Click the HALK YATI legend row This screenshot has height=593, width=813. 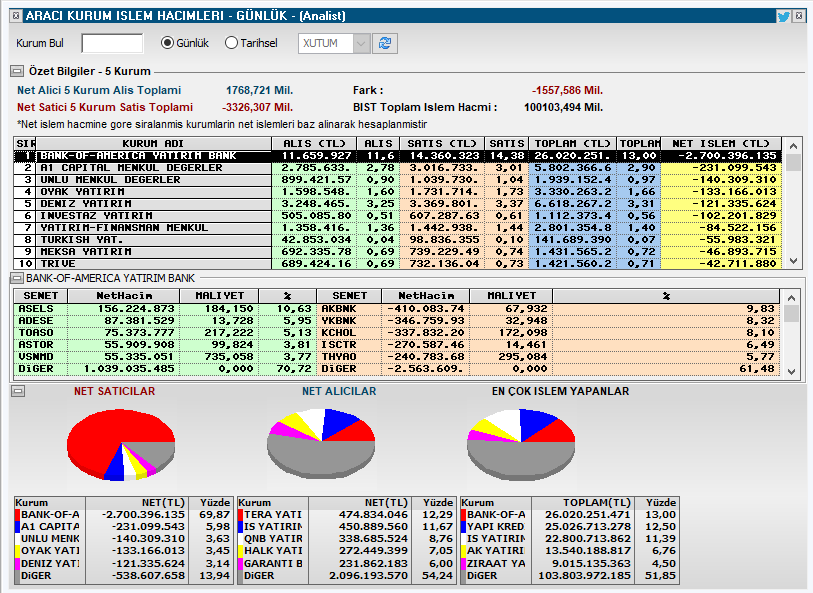point(346,550)
